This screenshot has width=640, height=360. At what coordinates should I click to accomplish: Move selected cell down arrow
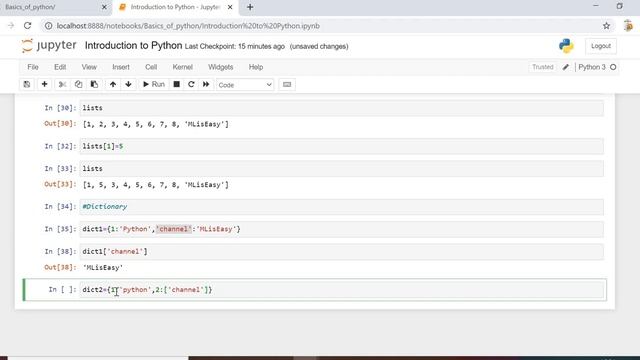tap(129, 84)
